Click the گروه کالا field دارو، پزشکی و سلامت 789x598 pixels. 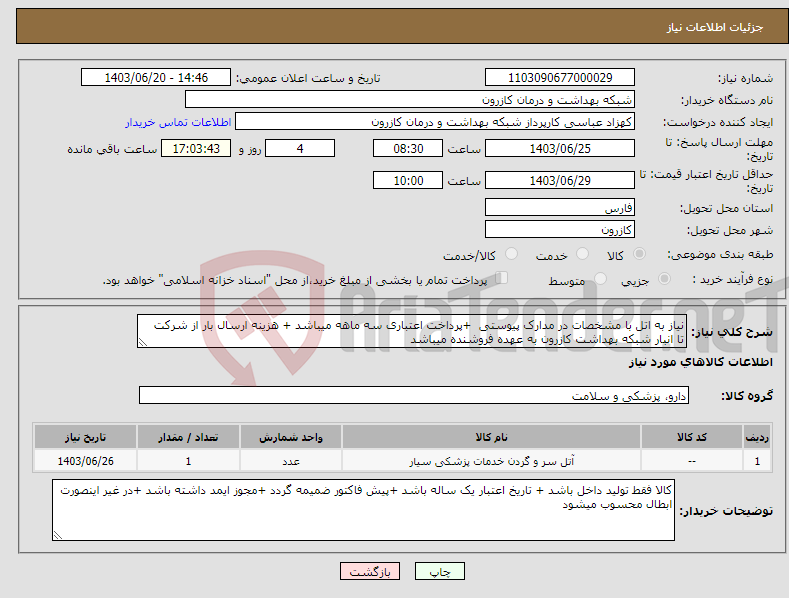pyautogui.click(x=414, y=396)
